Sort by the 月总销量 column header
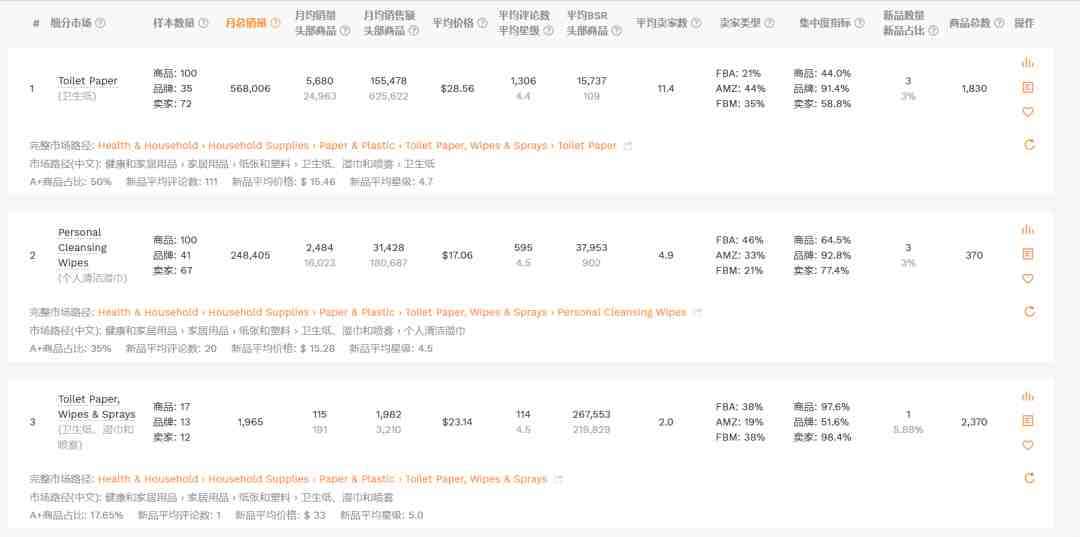 pos(245,23)
